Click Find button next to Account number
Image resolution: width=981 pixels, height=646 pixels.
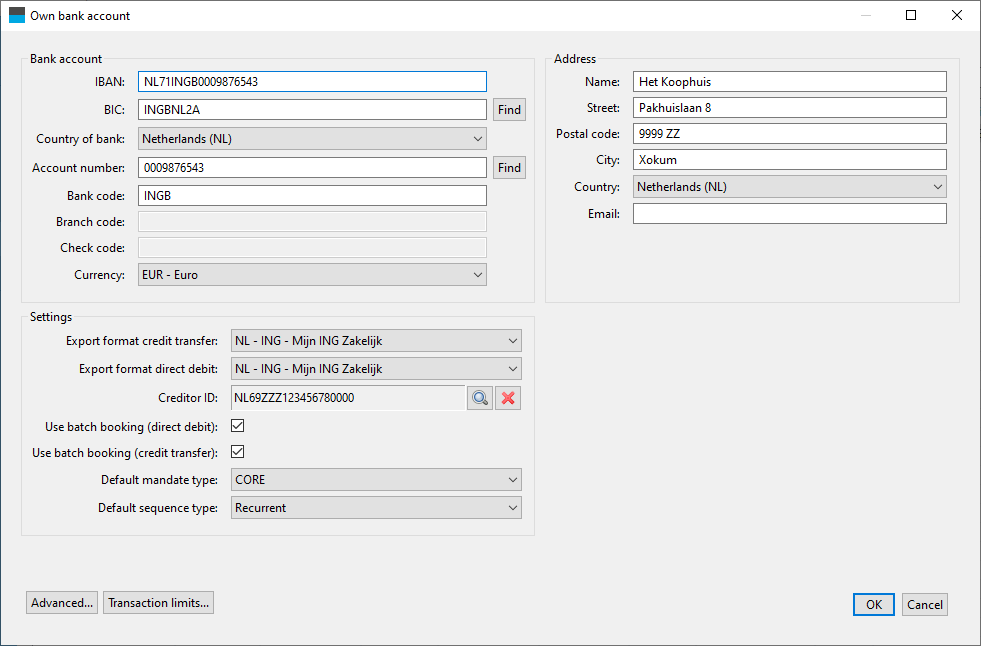point(509,168)
